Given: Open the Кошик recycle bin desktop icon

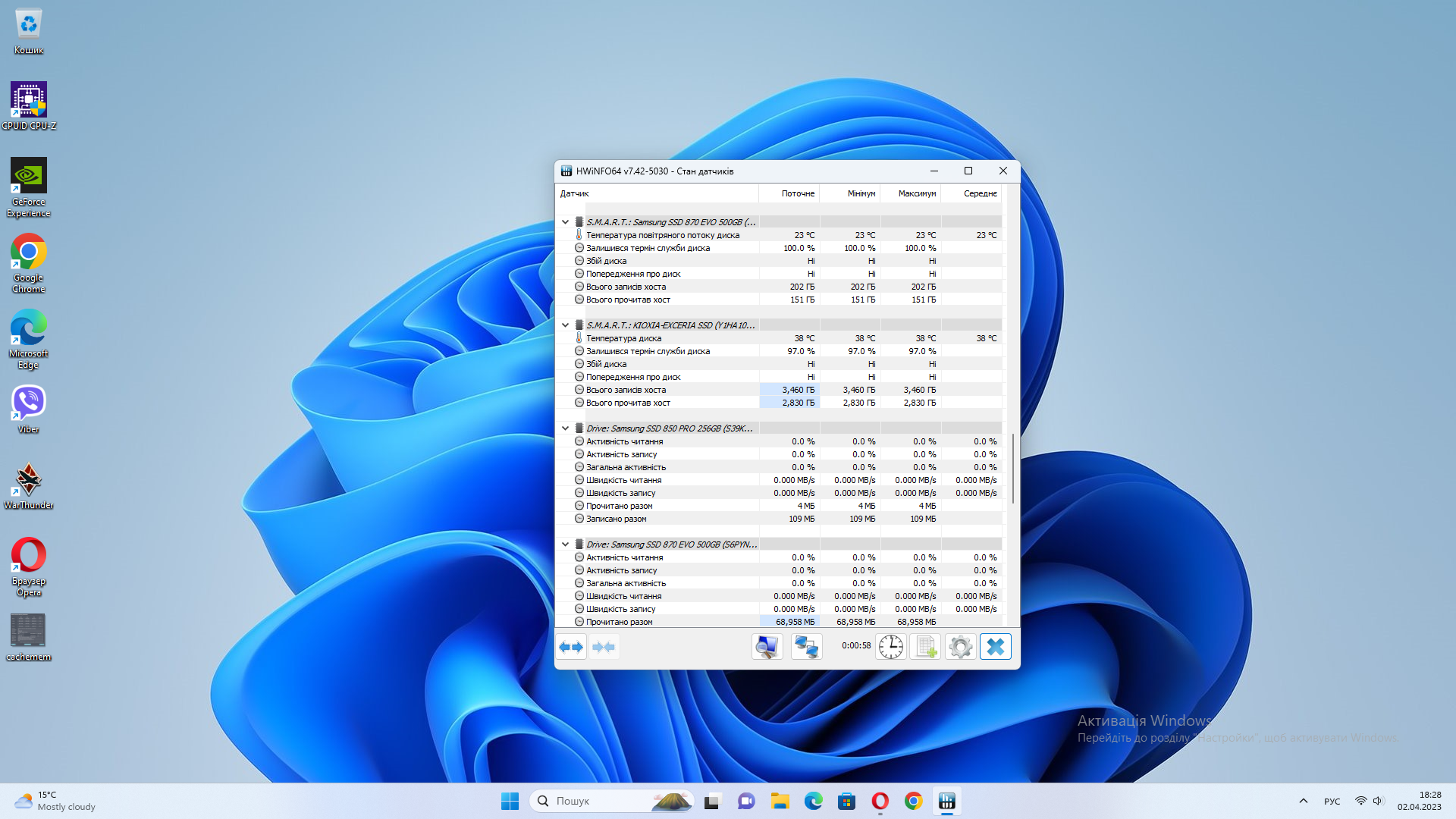Looking at the screenshot, I should 29,32.
